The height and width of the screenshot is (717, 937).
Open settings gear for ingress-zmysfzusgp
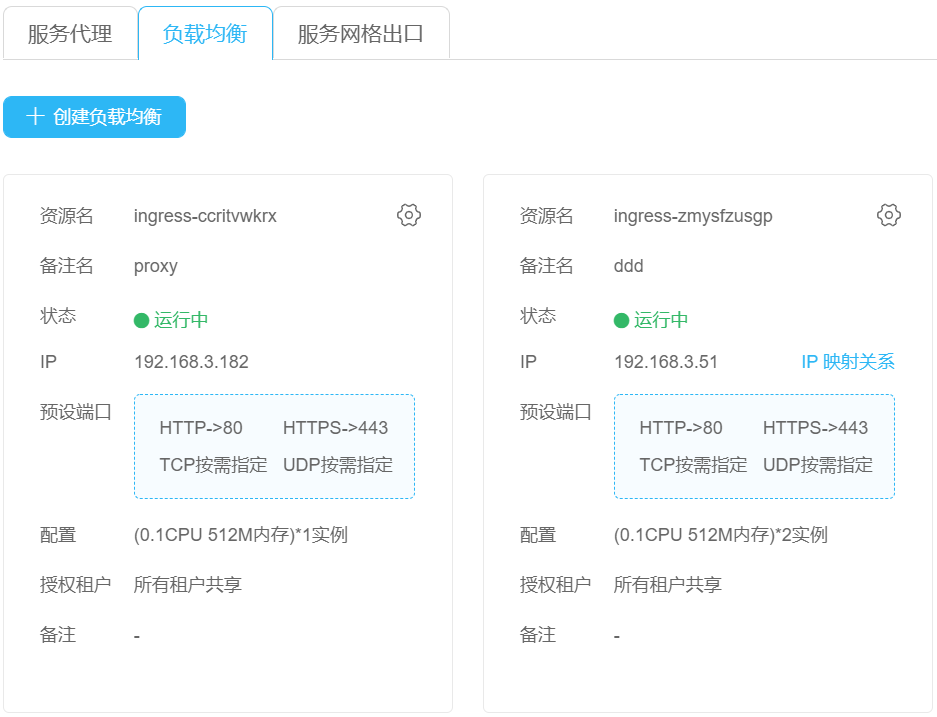click(x=889, y=215)
